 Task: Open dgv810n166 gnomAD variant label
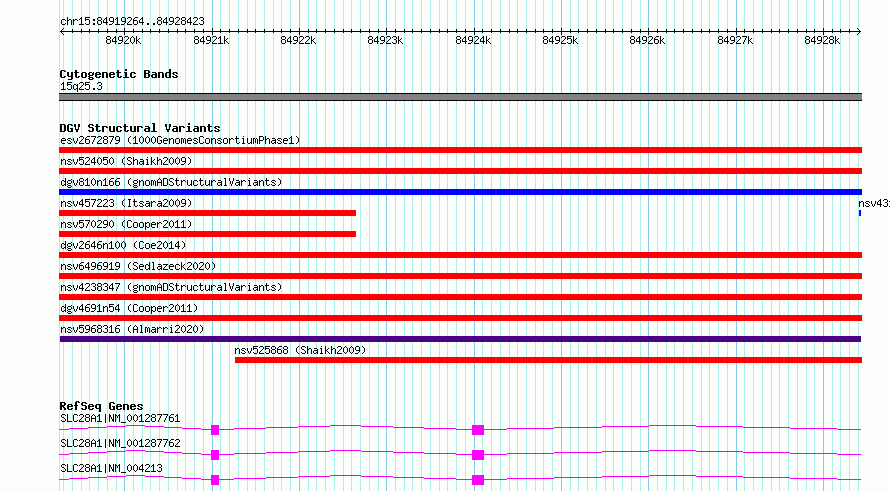[171, 182]
